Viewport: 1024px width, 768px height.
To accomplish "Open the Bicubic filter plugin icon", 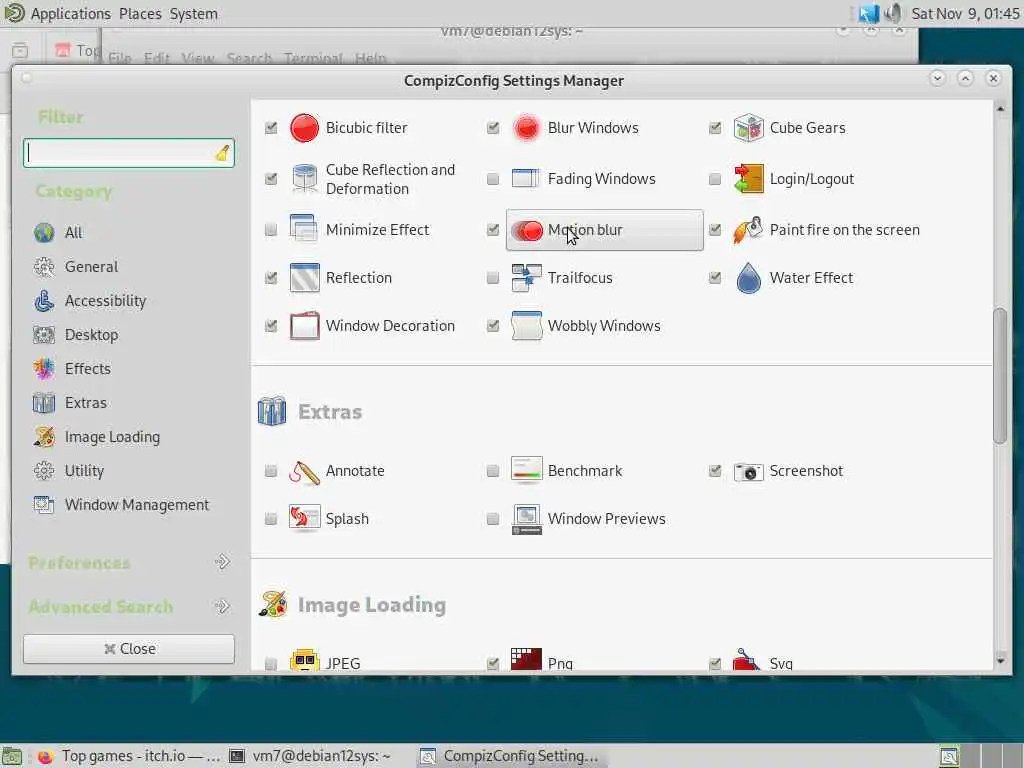I will tap(304, 128).
